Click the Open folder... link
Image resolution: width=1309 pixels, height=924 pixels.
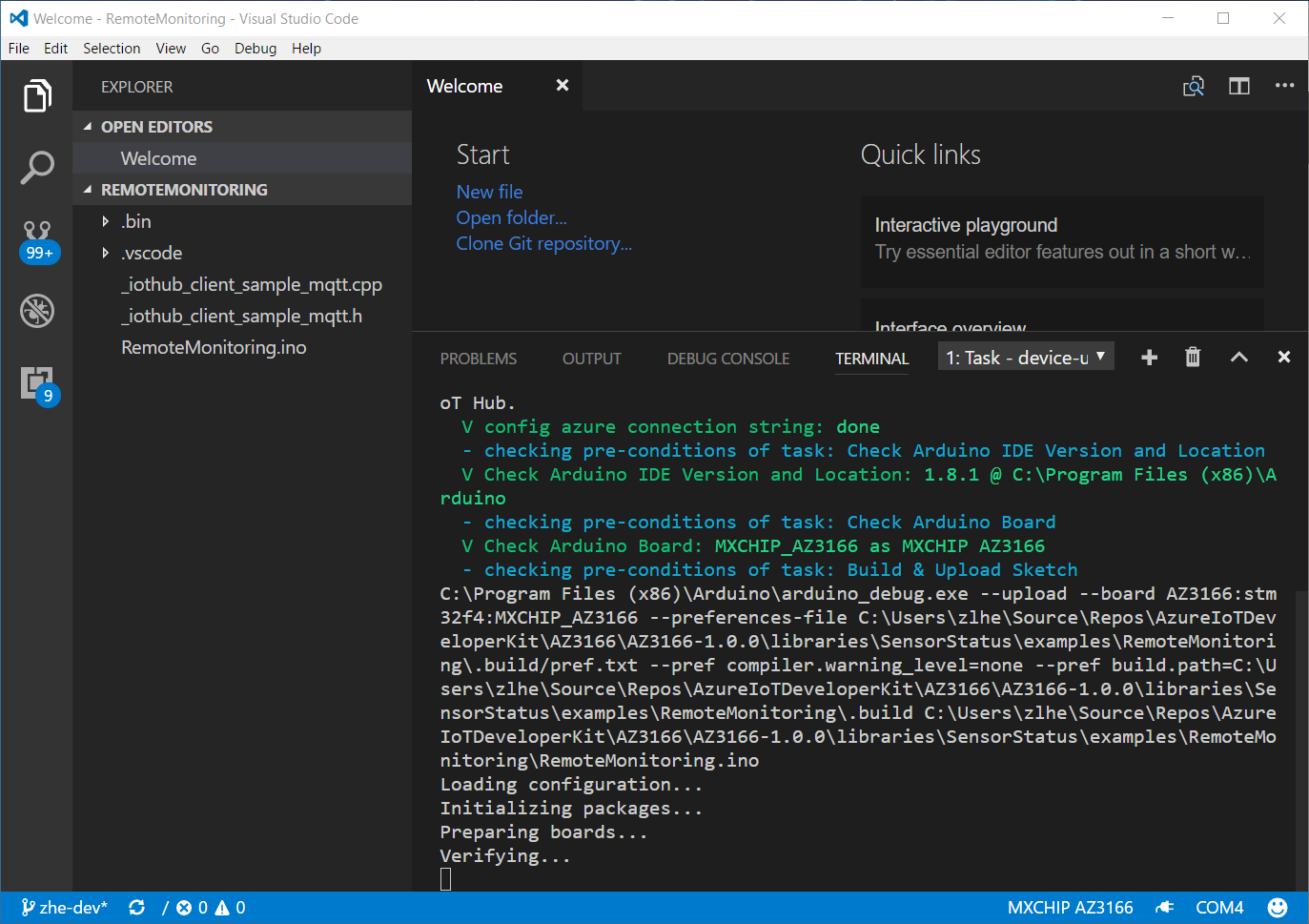(x=511, y=217)
